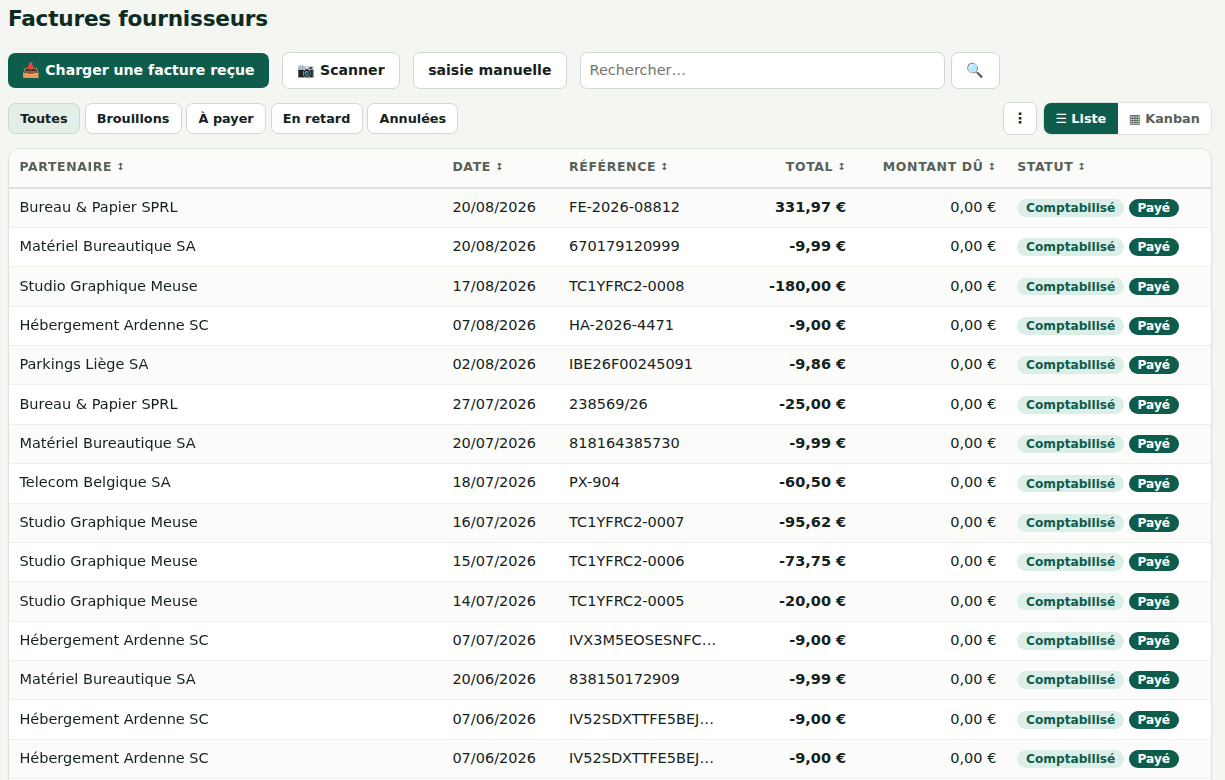
Task: Click reference IVX3M5EOSESNFC…
Action: coord(642,640)
